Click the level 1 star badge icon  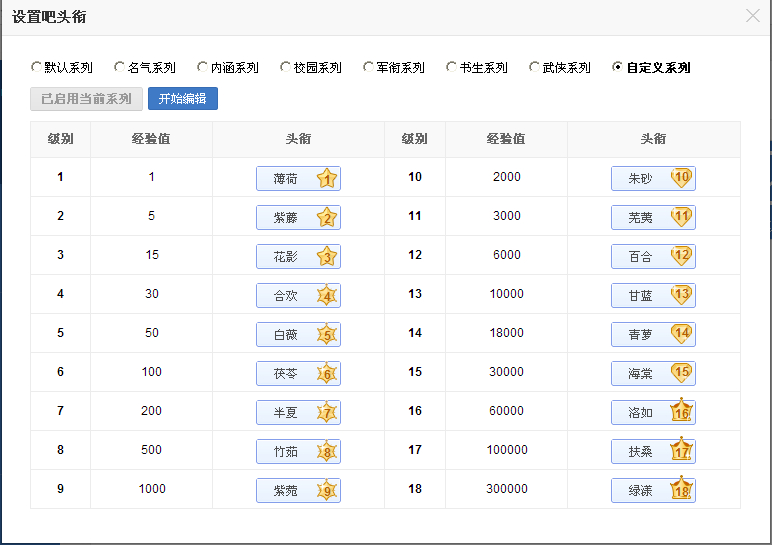(327, 178)
